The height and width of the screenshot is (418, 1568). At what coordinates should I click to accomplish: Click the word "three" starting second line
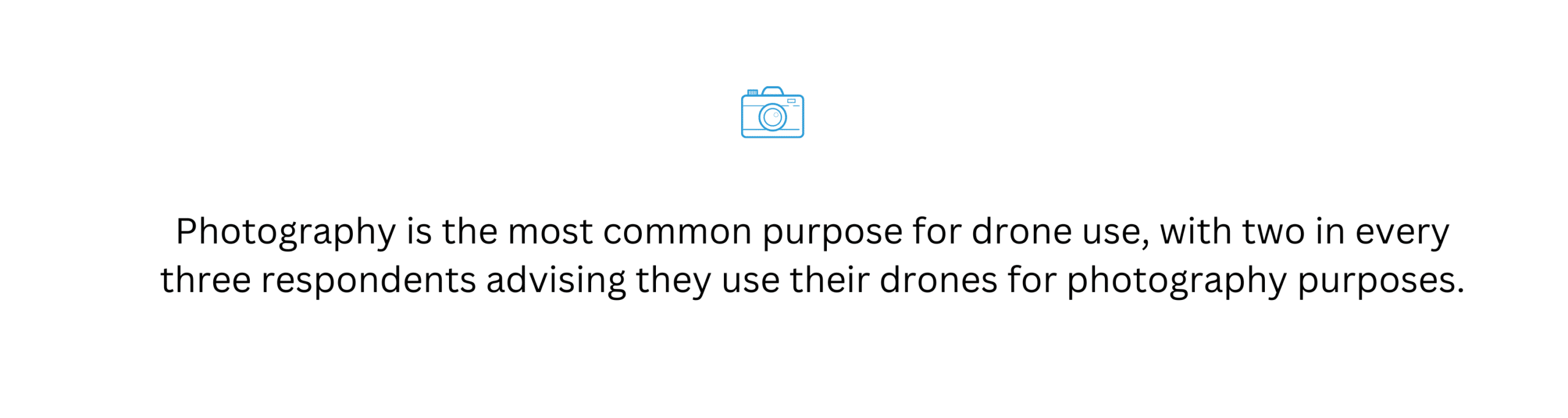click(x=206, y=281)
